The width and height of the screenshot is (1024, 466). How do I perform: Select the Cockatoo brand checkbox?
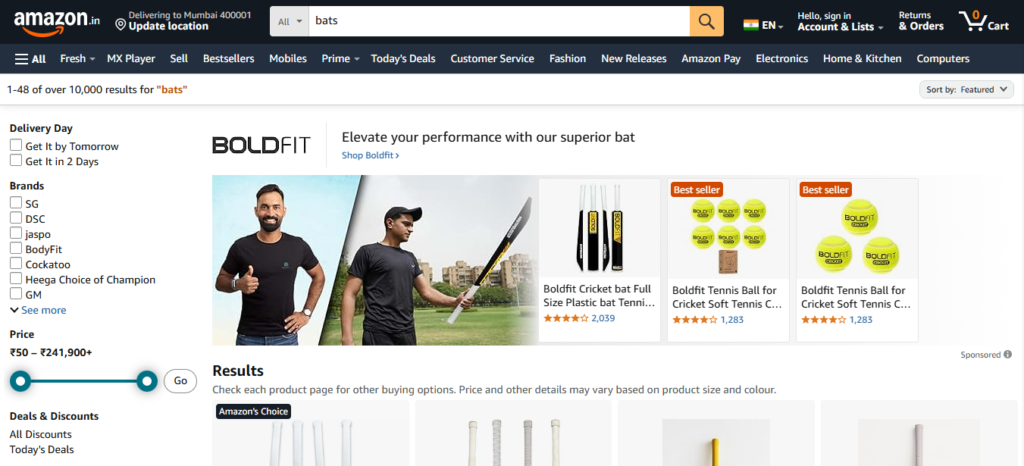[16, 264]
